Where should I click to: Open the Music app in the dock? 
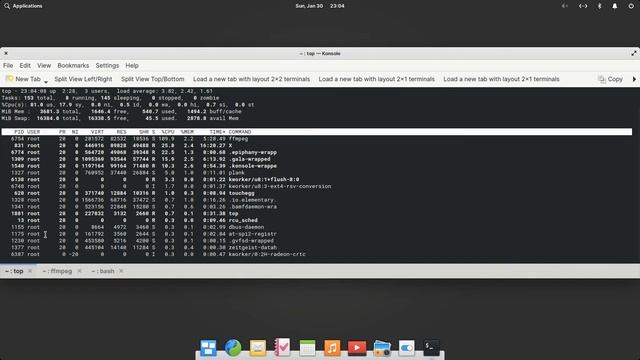click(332, 348)
